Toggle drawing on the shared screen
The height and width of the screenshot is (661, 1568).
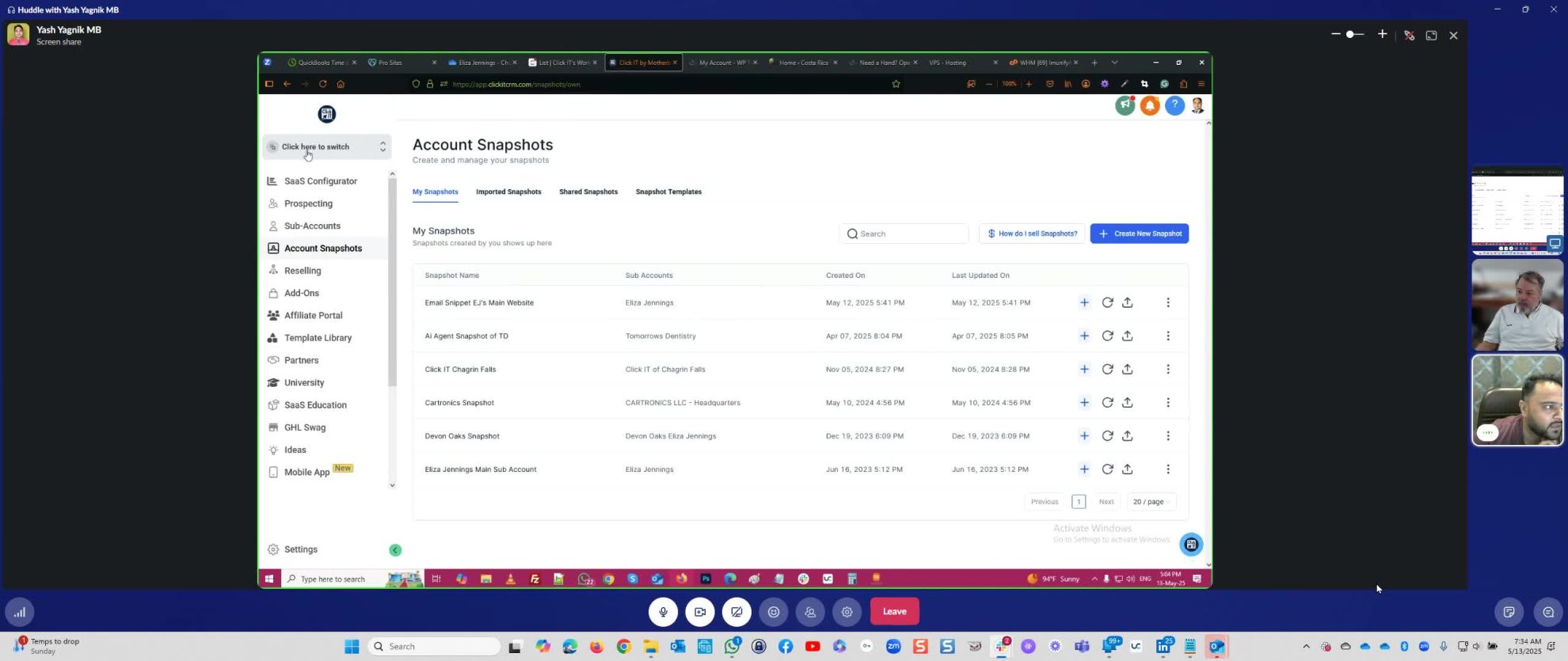(1409, 35)
